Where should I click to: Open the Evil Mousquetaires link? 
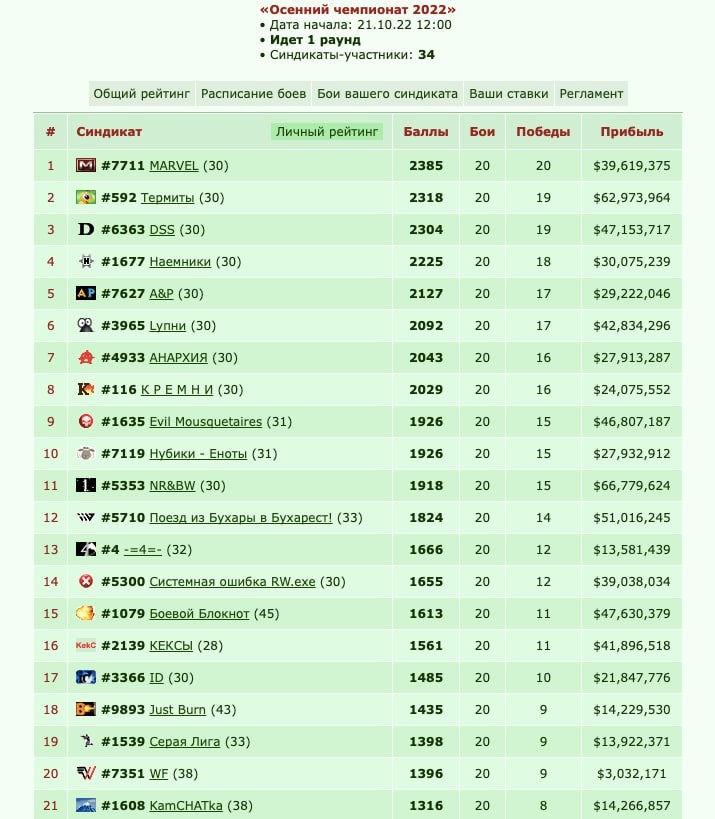pos(206,422)
